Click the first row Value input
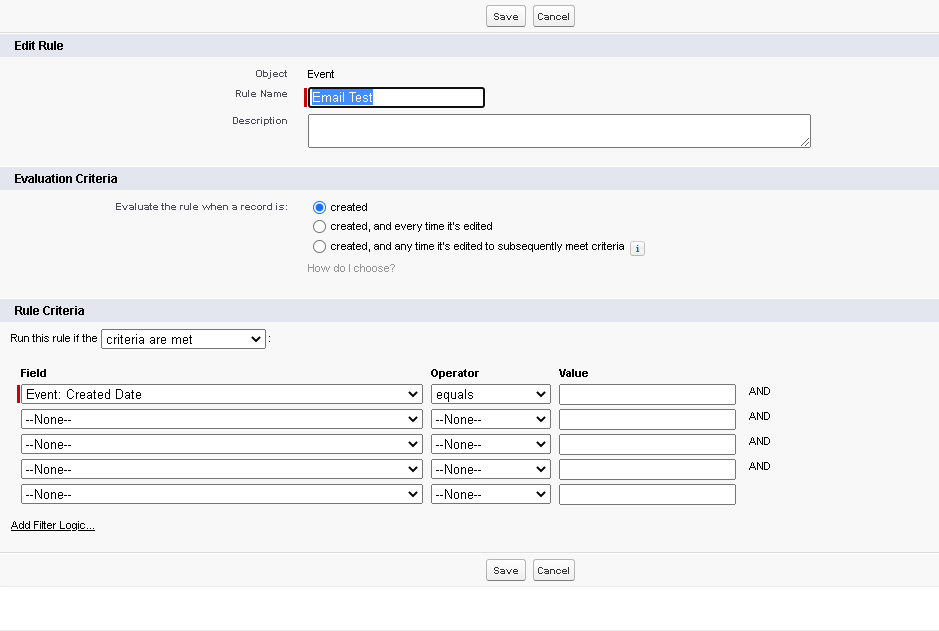 (647, 395)
